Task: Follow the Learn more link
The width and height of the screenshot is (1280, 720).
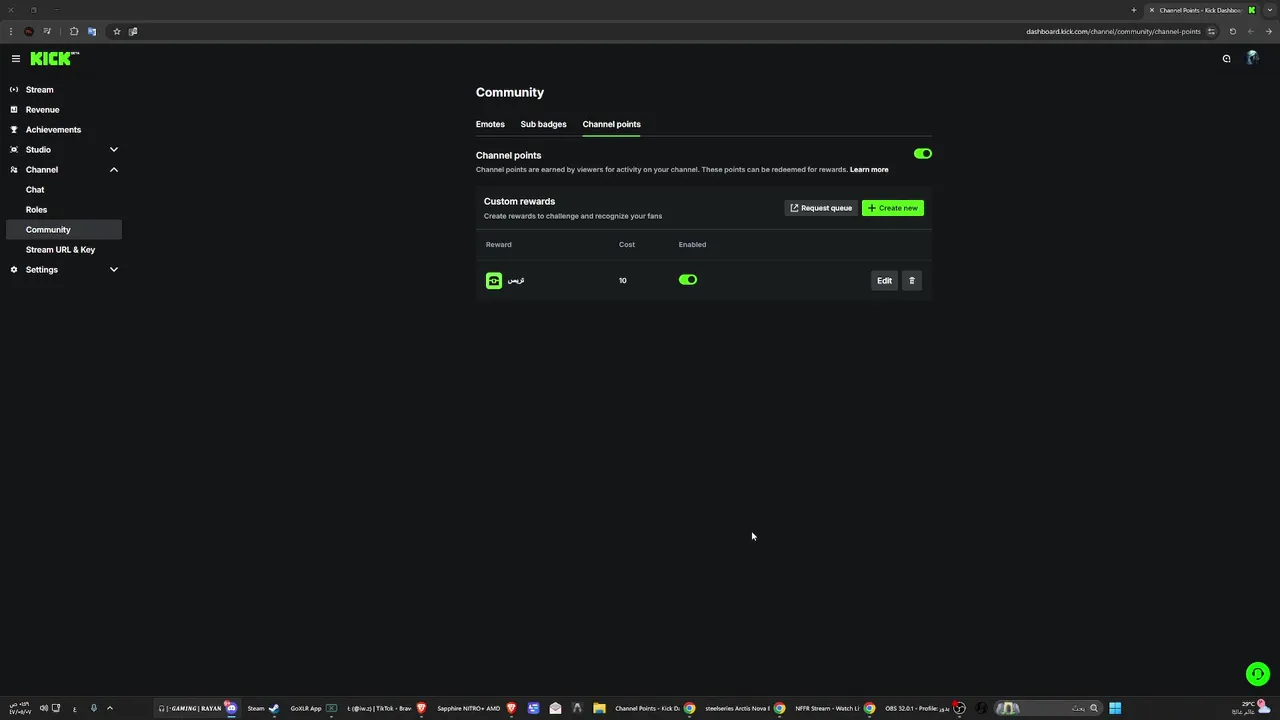Action: pyautogui.click(x=869, y=170)
